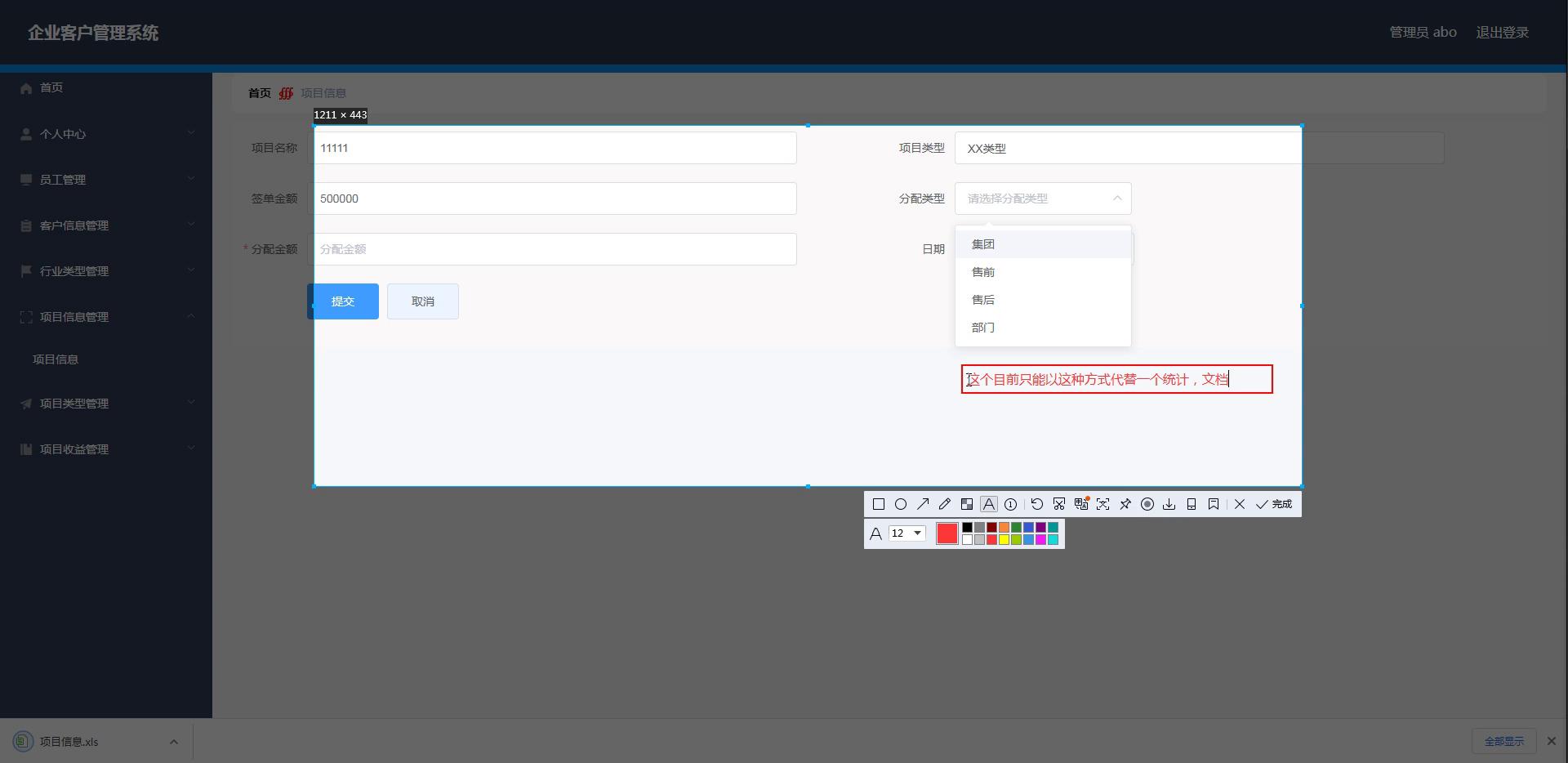Image resolution: width=1568 pixels, height=763 pixels.
Task: Pick the pencil freehand tool
Action: (945, 504)
